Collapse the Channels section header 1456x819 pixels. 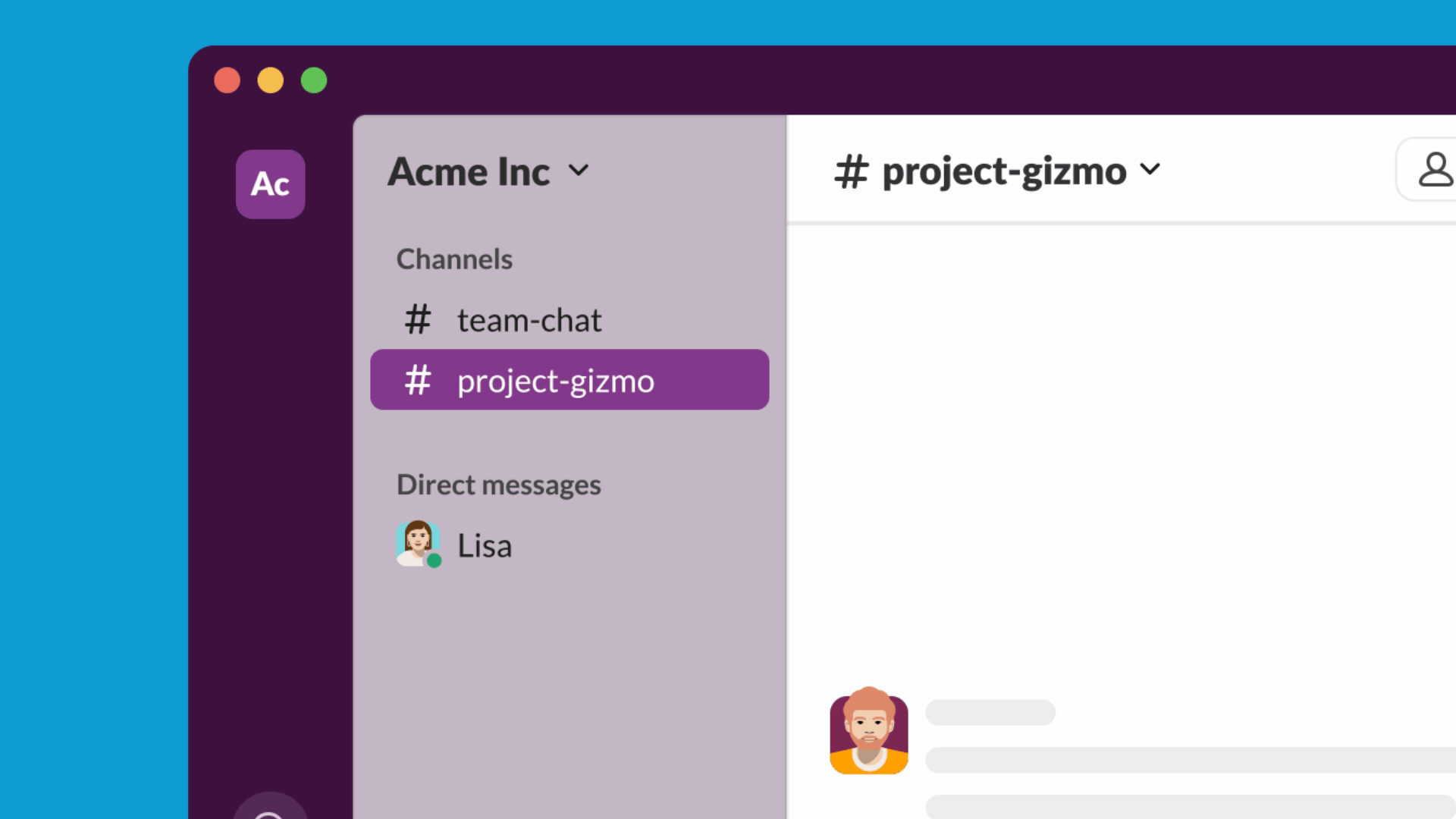[454, 259]
